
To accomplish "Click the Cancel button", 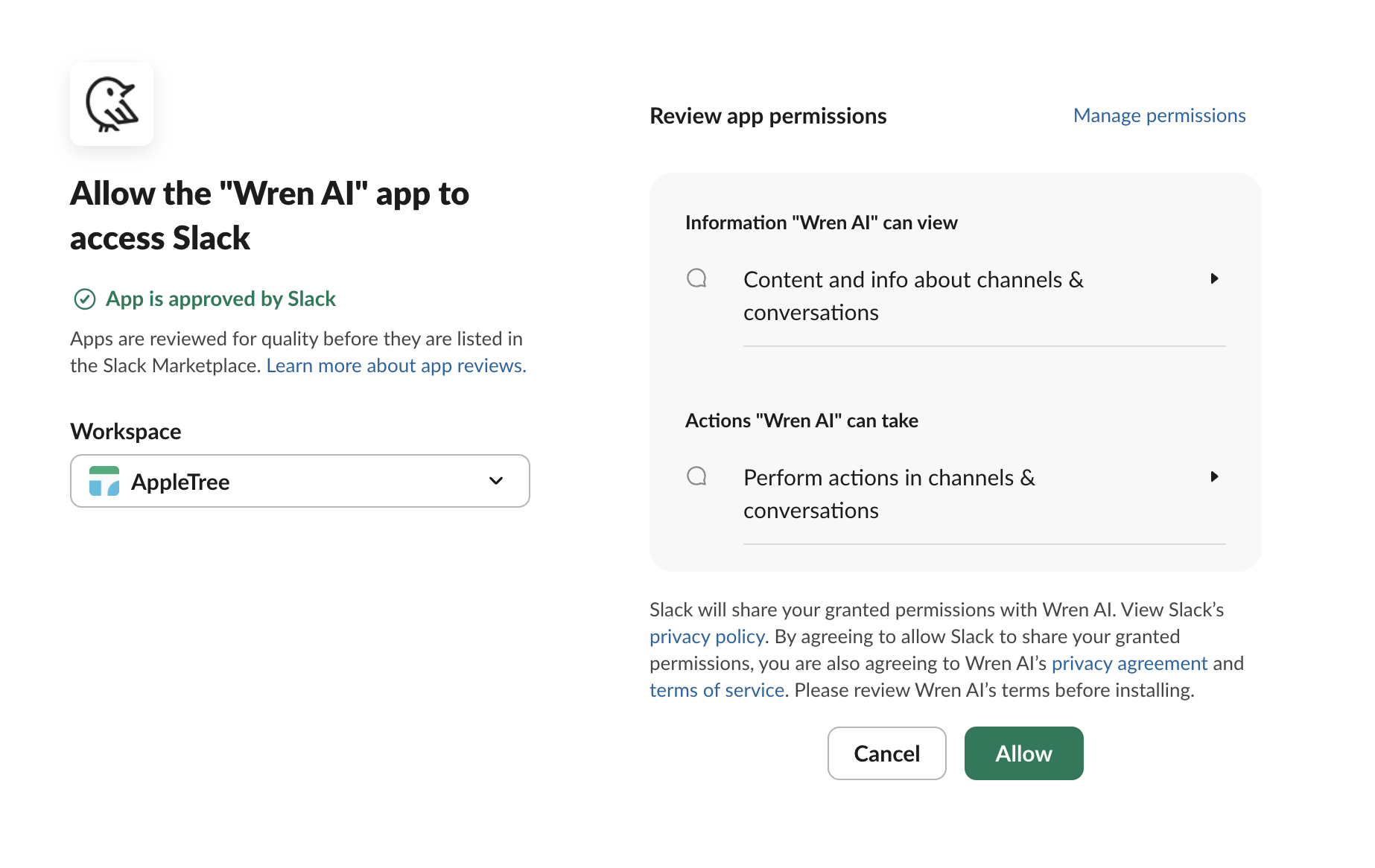I will click(x=887, y=753).
